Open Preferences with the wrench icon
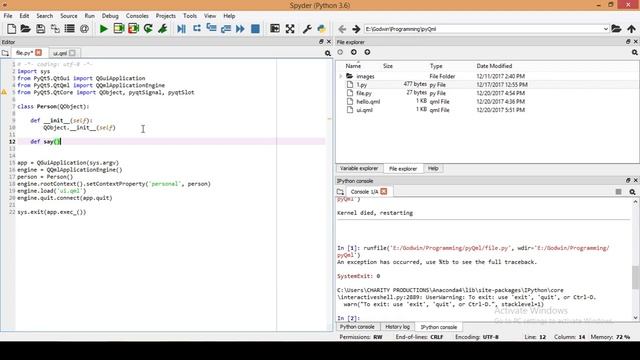Screen dimensions: 640x360 pyautogui.click(x=307, y=29)
